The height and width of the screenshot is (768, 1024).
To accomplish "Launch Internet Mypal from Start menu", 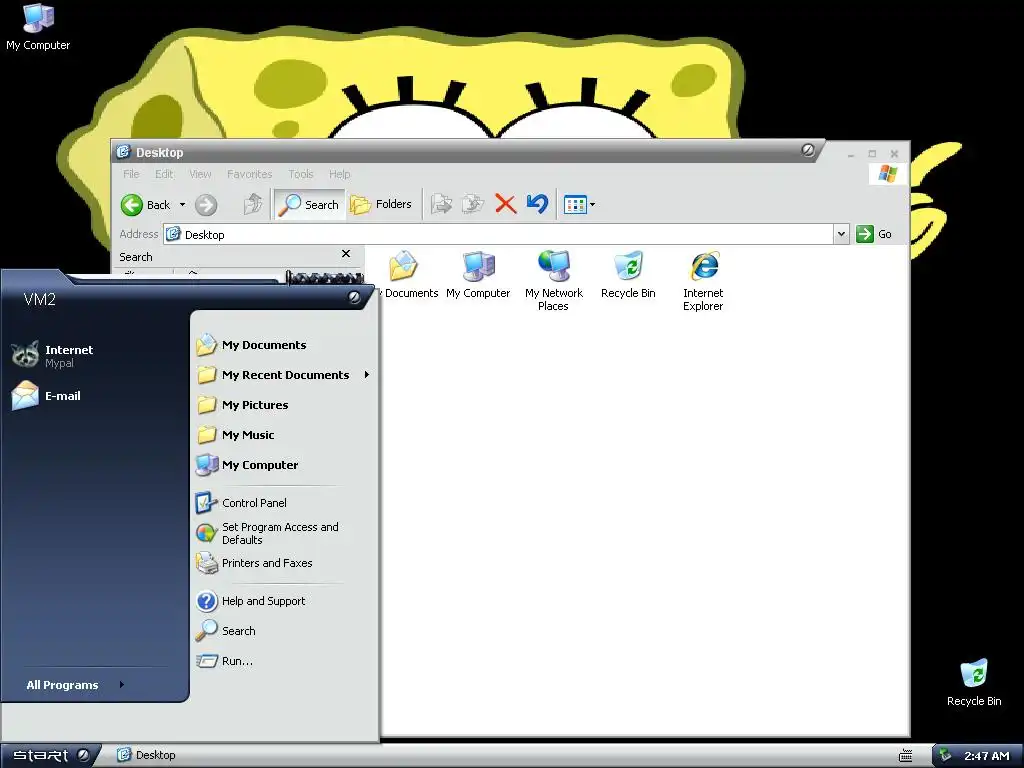I will 54,355.
